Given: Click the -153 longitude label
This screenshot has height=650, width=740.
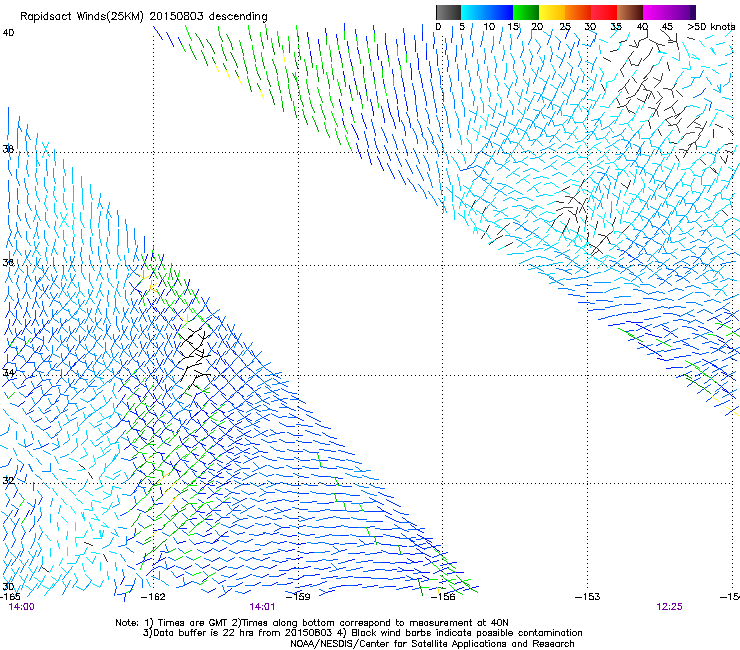Looking at the screenshot, I should [x=588, y=597].
